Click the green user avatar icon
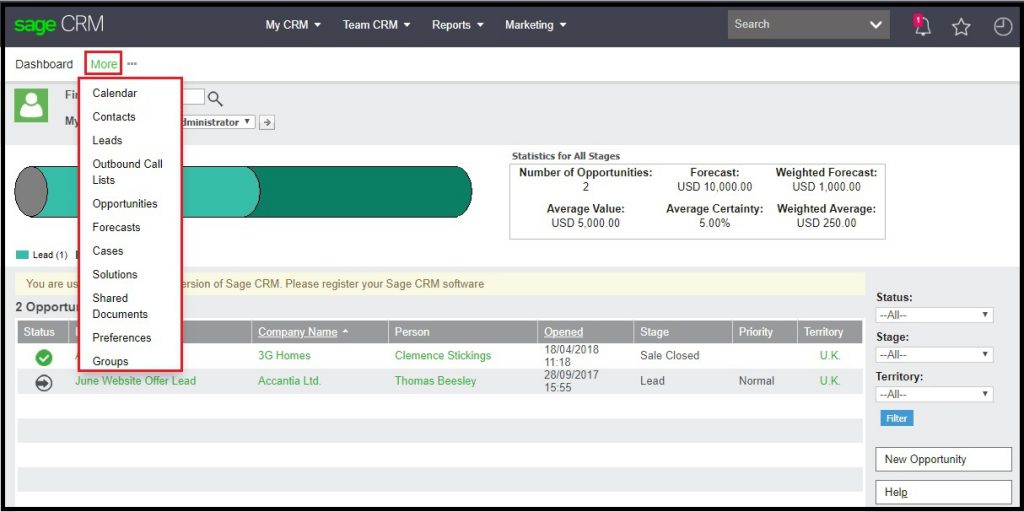This screenshot has width=1024, height=512. point(31,105)
